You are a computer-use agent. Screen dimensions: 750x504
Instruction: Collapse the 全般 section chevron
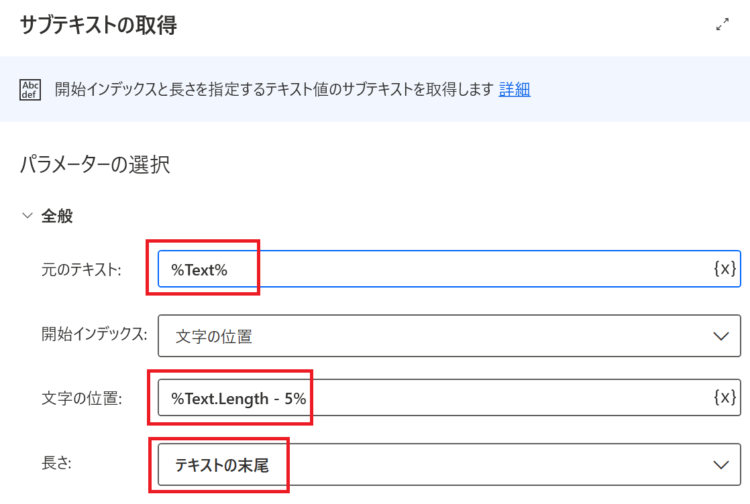tap(27, 216)
